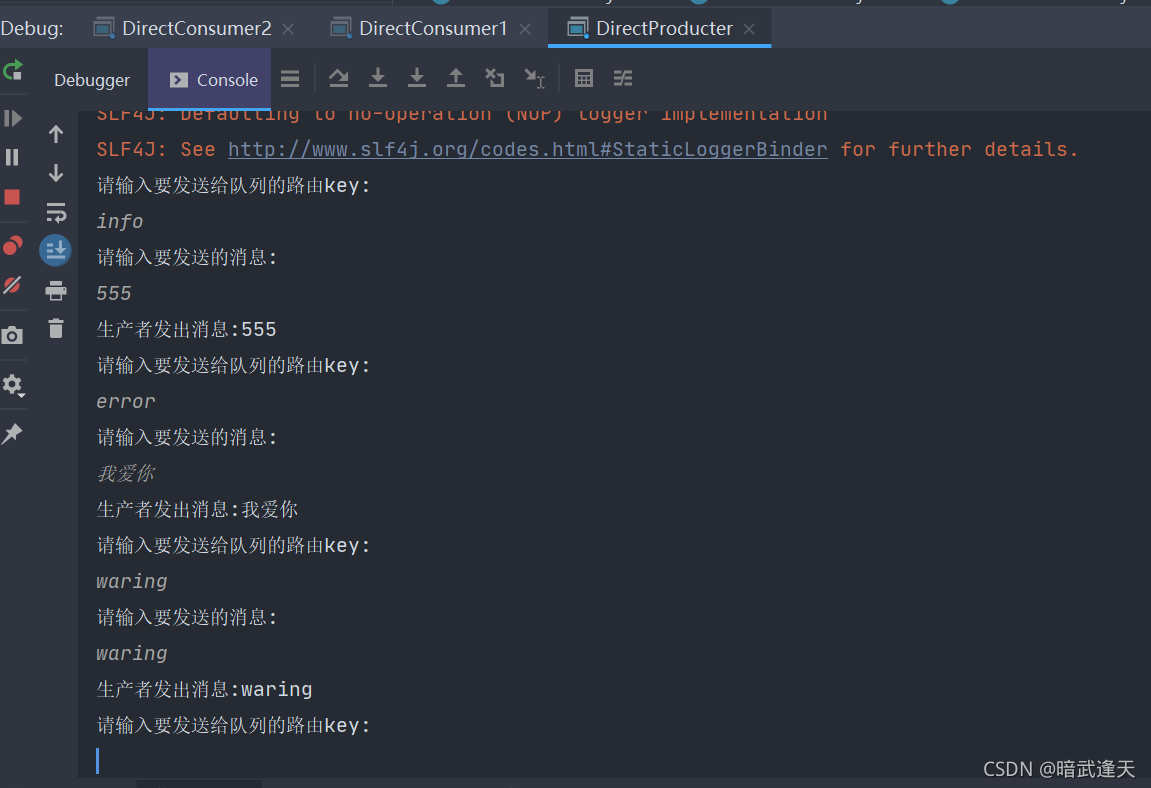Click Run to Cursor icon
Image resolution: width=1151 pixels, height=788 pixels.
pyautogui.click(x=534, y=78)
